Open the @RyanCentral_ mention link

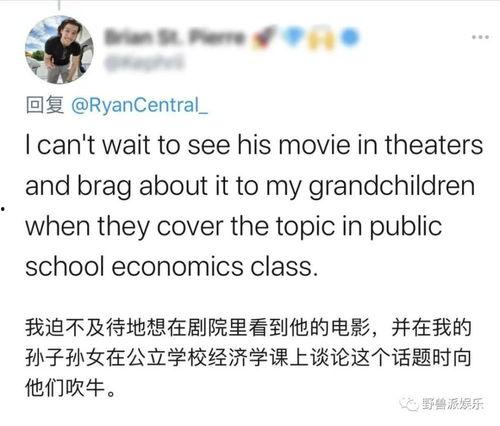pyautogui.click(x=139, y=105)
